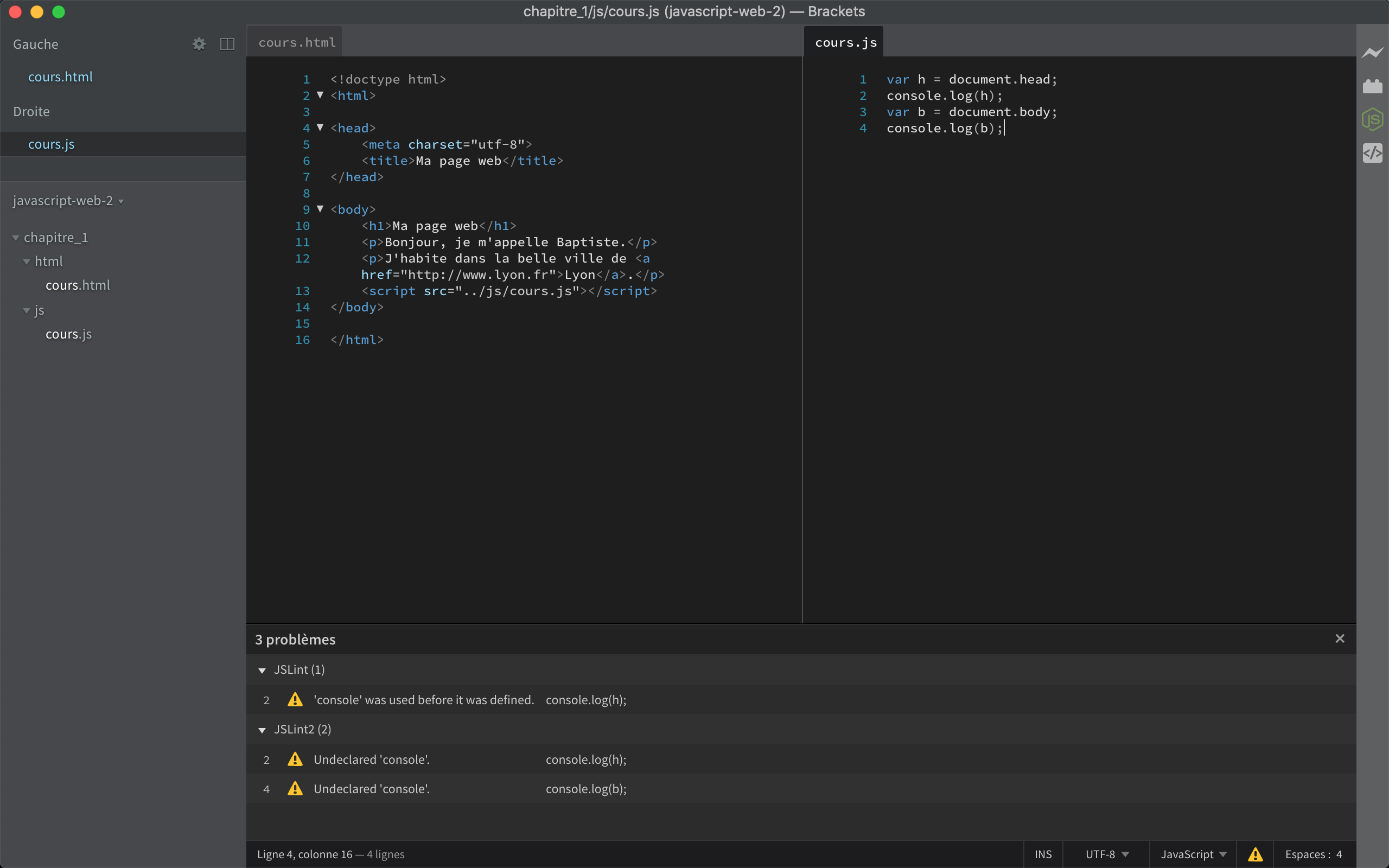Viewport: 1389px width, 868px height.
Task: Click 'Espaces : 4' indent setting
Action: [1314, 854]
